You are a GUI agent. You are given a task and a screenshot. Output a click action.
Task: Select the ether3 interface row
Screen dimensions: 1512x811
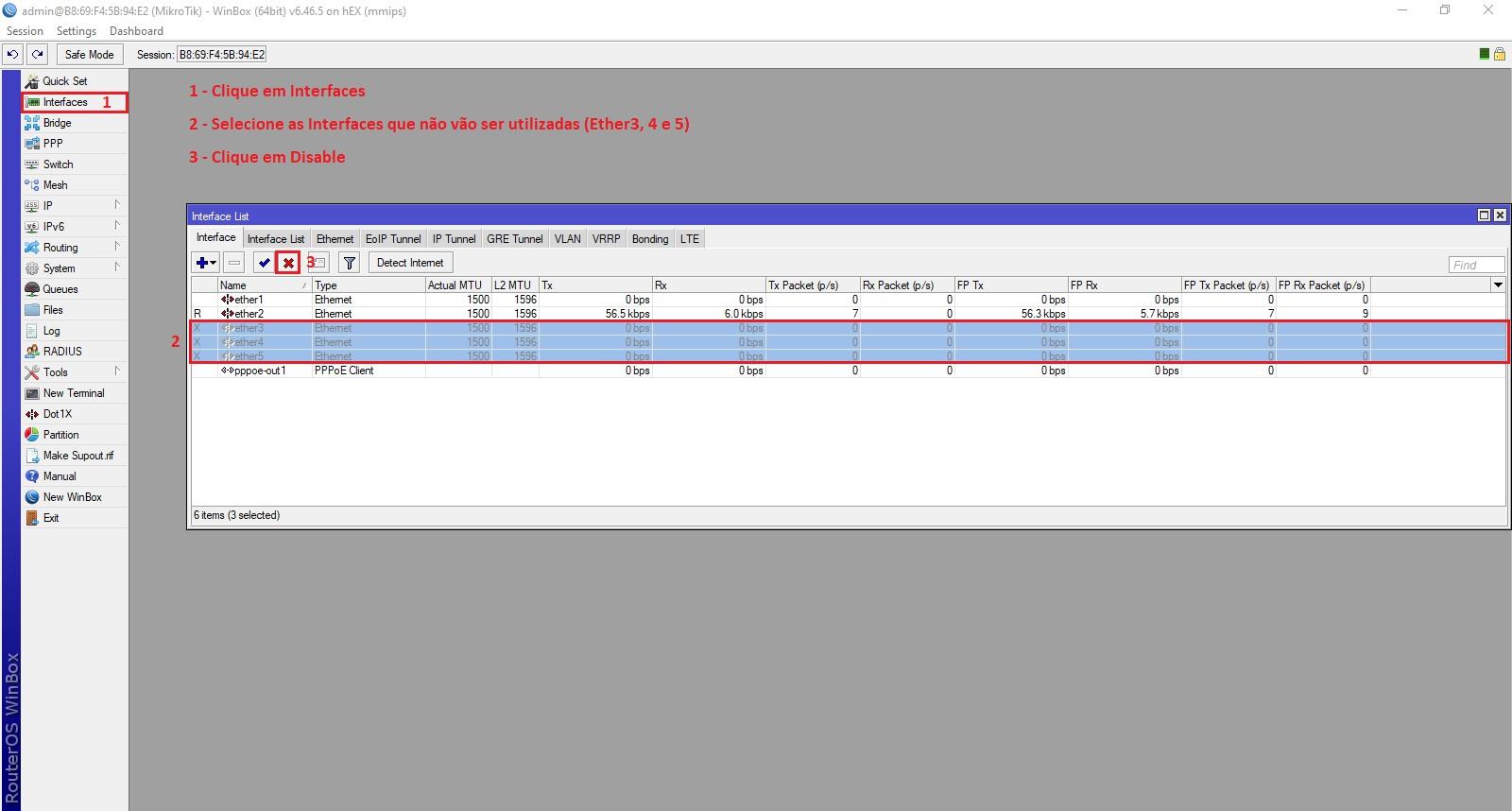(x=848, y=328)
